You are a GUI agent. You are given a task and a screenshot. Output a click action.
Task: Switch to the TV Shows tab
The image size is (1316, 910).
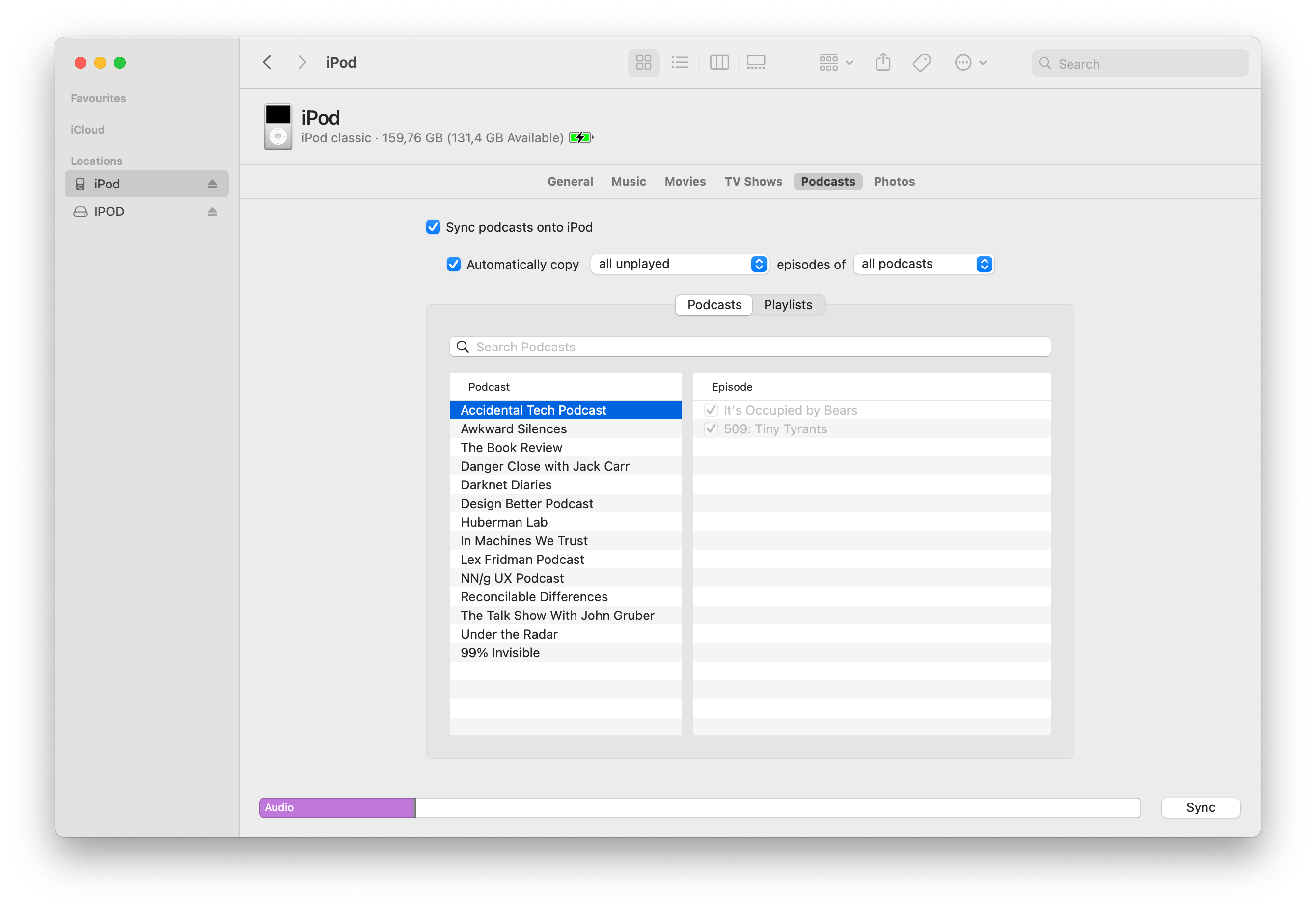coord(753,181)
